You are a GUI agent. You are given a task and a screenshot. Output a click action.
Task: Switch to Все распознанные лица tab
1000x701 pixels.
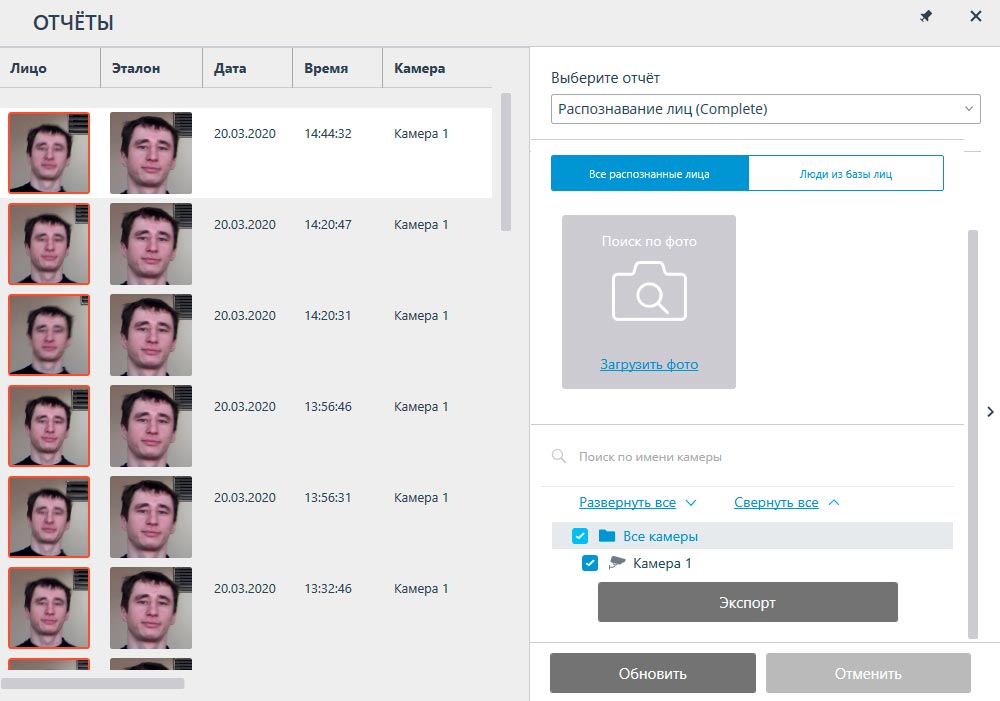(x=649, y=173)
